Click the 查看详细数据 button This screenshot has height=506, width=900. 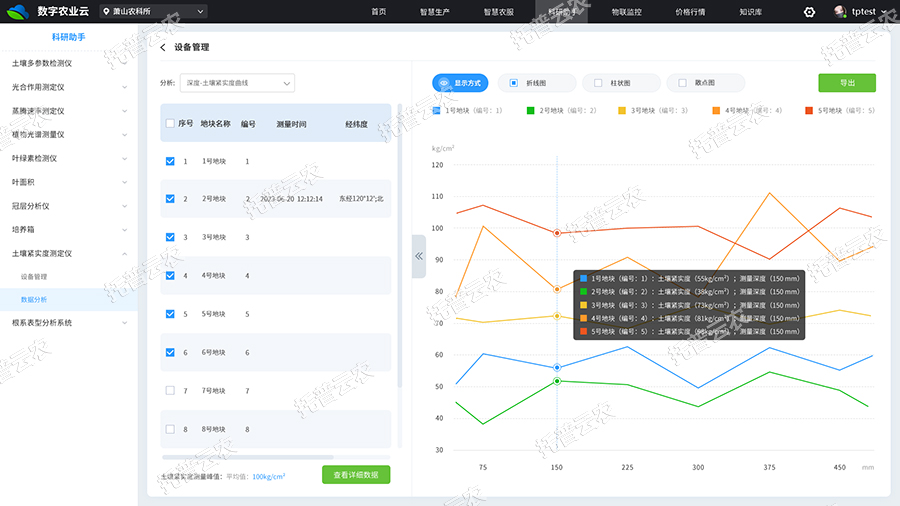(356, 475)
